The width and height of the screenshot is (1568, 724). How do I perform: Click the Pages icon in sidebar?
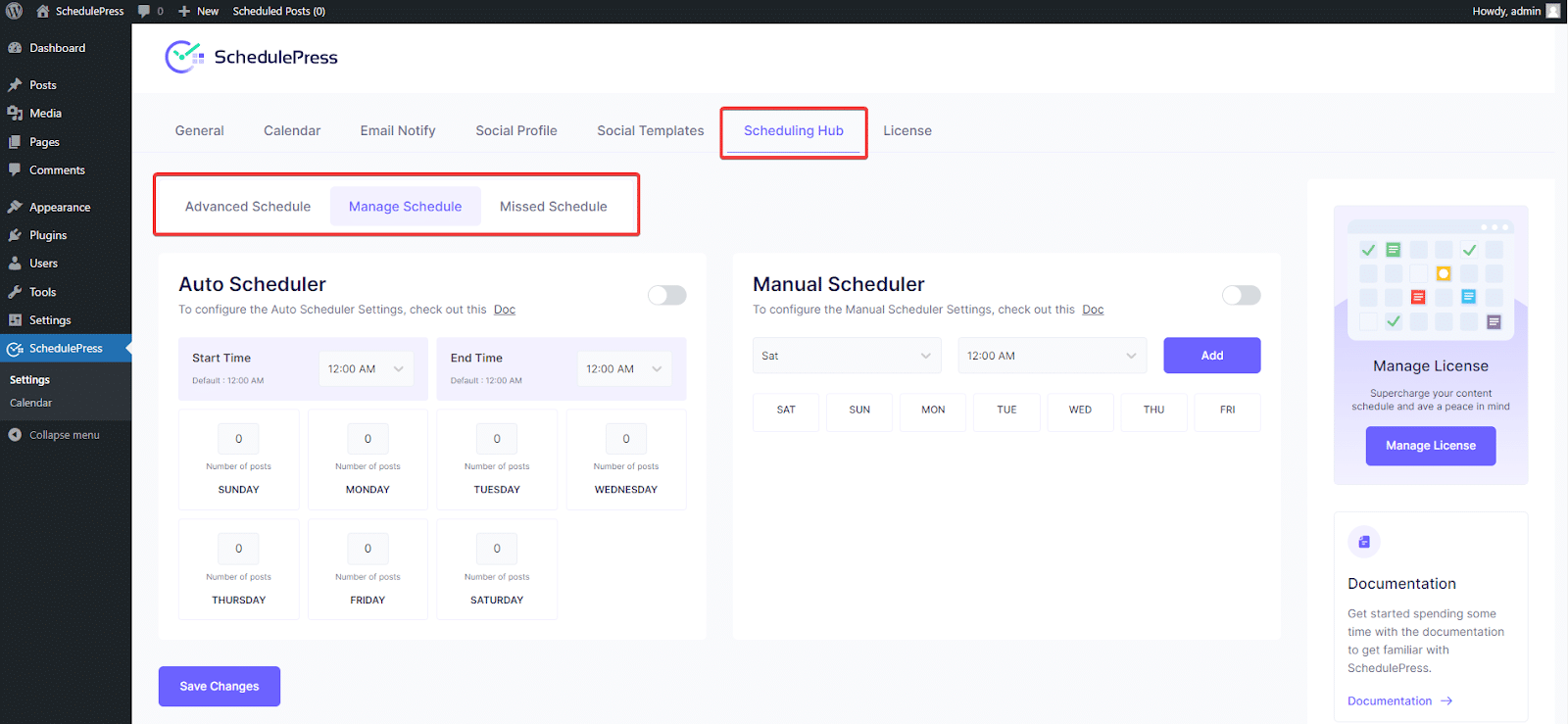coord(15,142)
